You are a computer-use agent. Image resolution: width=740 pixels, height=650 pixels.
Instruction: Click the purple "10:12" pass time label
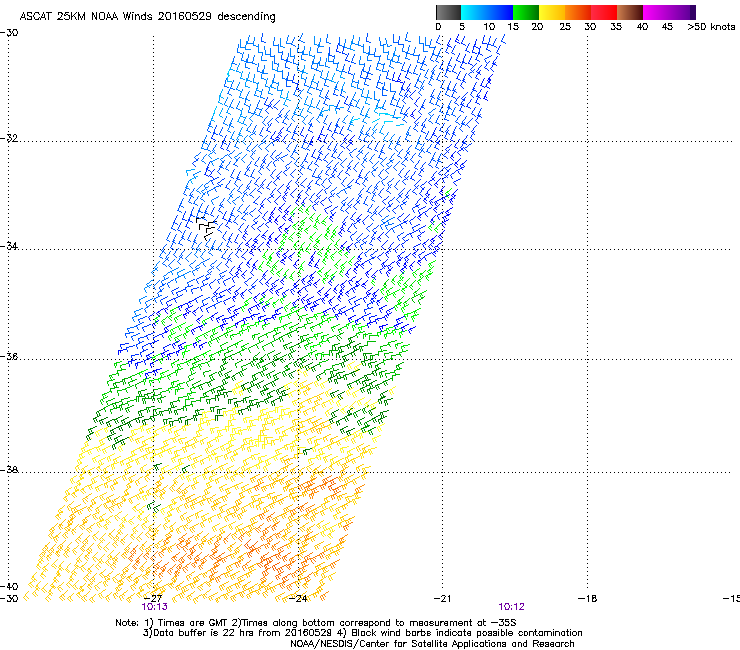click(x=512, y=607)
